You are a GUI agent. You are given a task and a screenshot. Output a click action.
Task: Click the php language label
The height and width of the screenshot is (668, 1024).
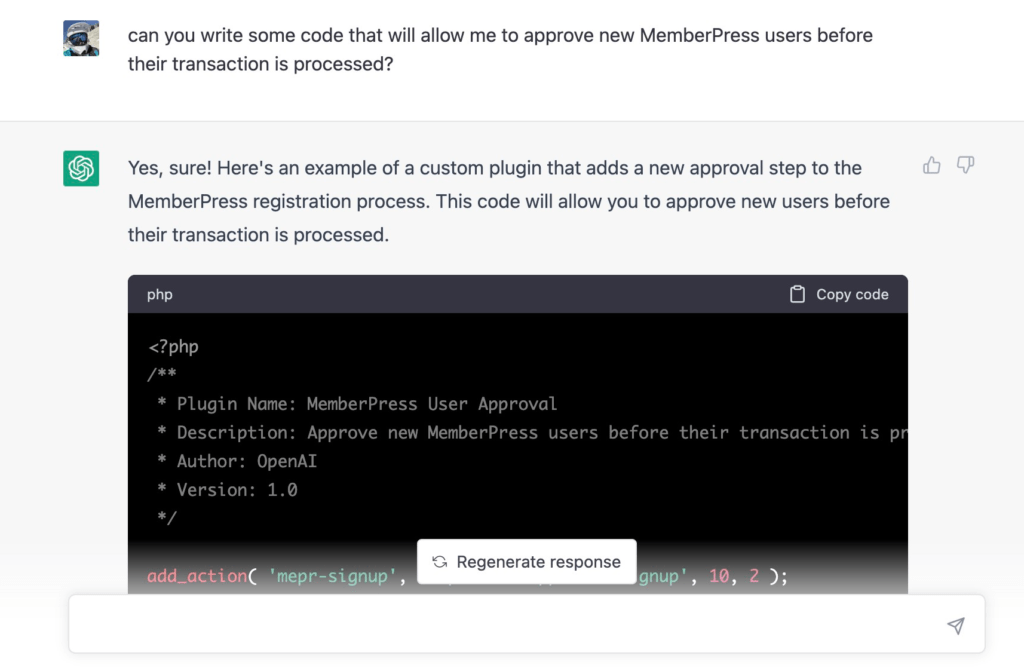pos(160,294)
